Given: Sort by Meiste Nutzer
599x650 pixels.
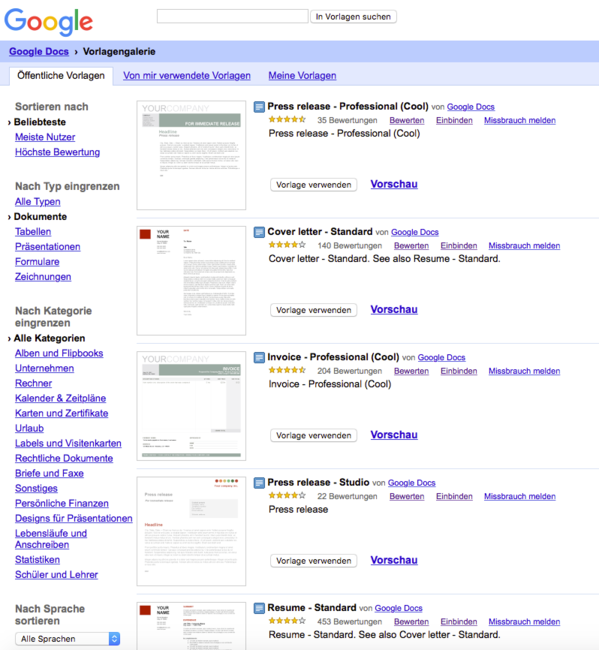Looking at the screenshot, I should [45, 137].
